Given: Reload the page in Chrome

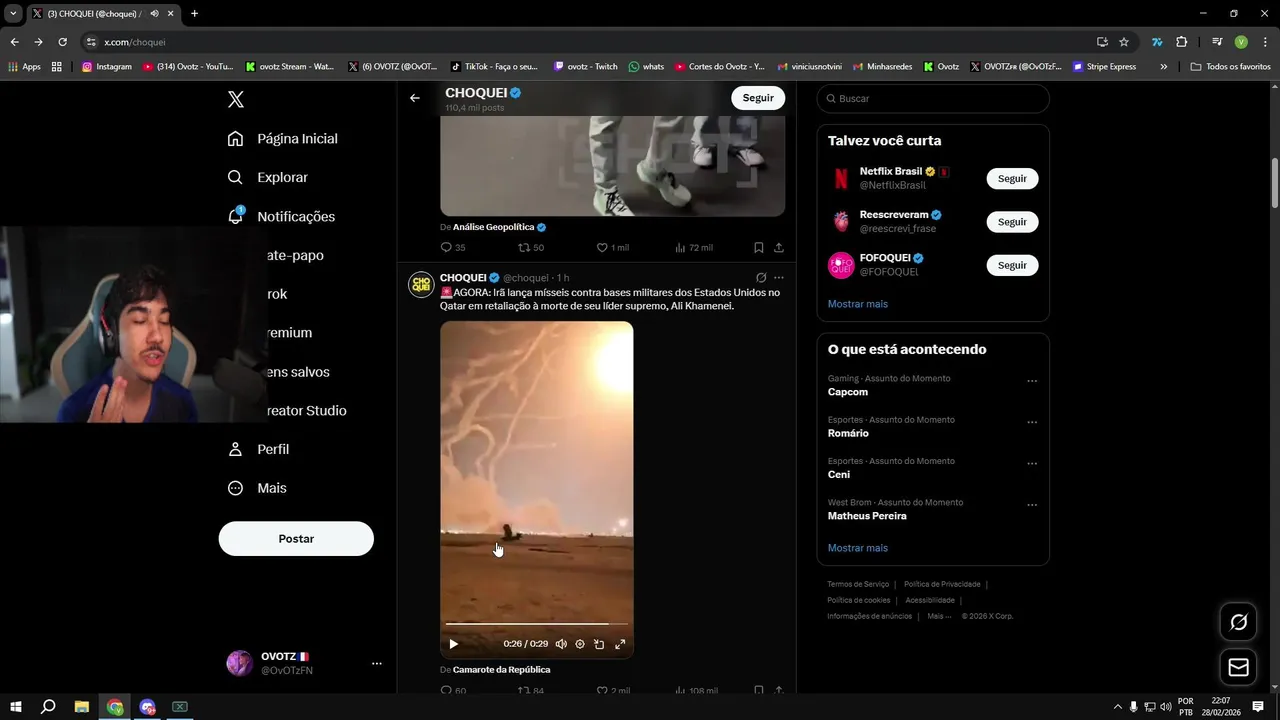Looking at the screenshot, I should coord(62,42).
